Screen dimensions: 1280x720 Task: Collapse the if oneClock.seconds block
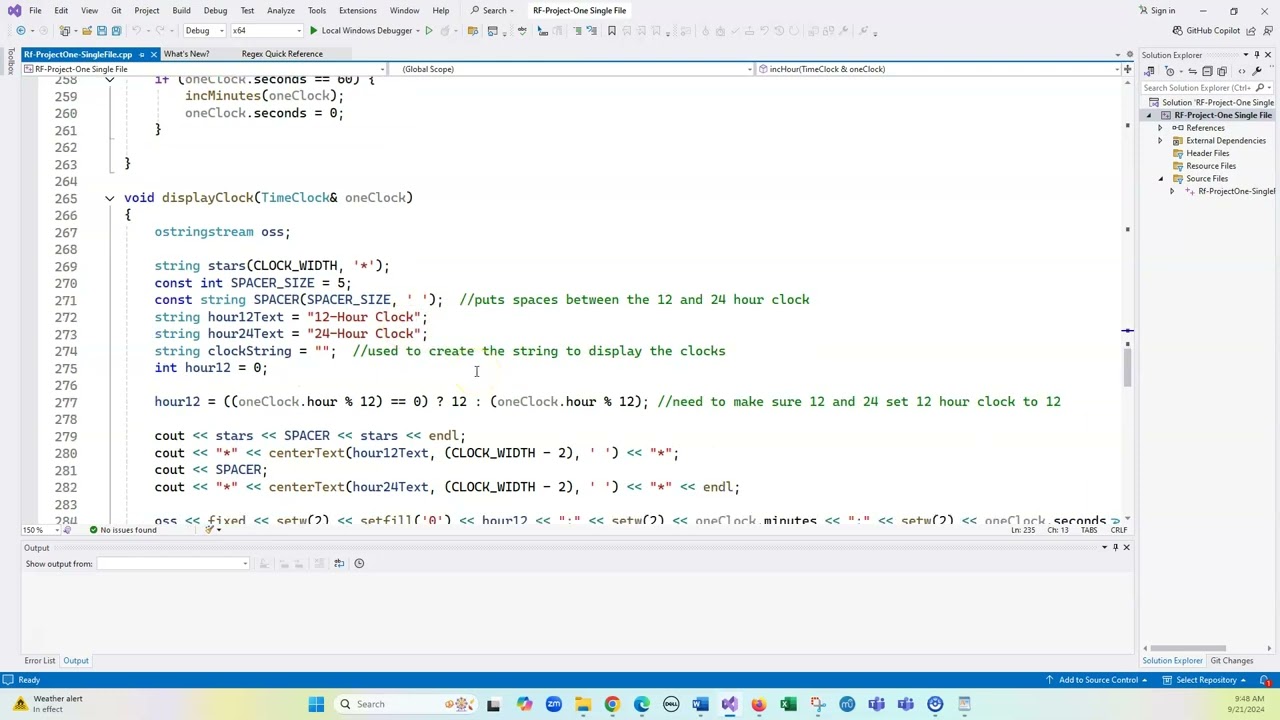pyautogui.click(x=110, y=79)
